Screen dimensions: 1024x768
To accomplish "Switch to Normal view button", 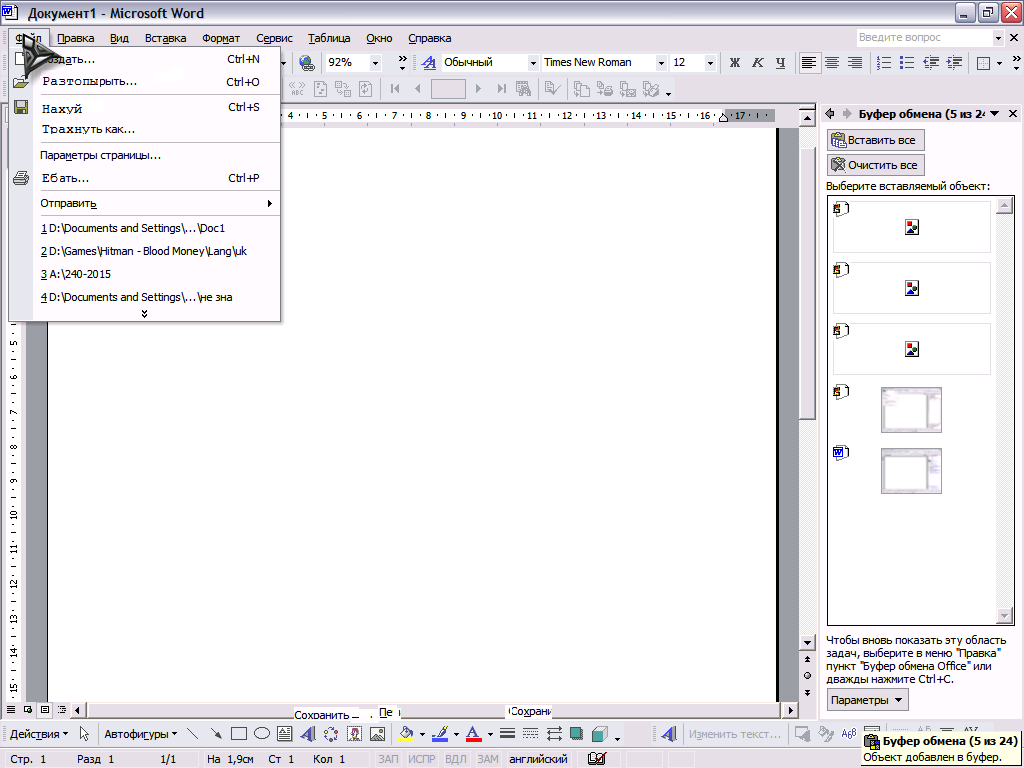I will [11, 709].
